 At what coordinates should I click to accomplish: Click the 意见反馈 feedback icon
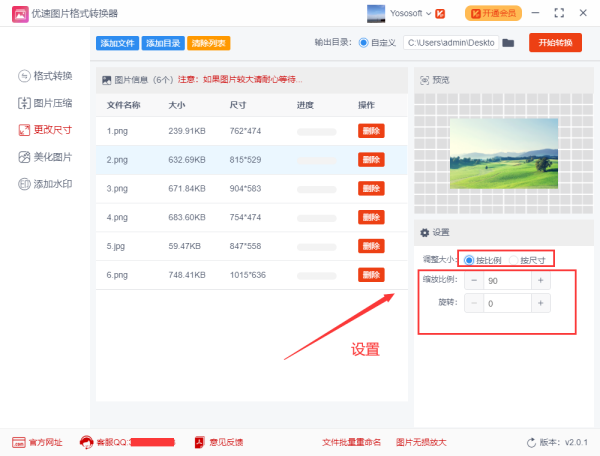click(200, 442)
